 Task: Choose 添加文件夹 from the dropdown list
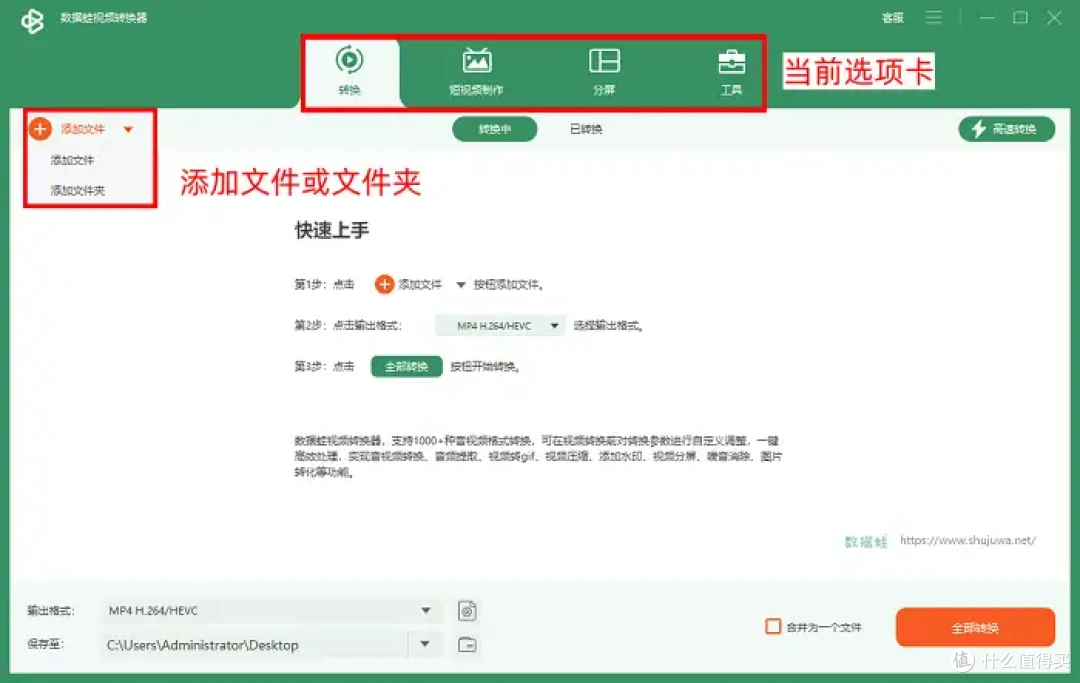pyautogui.click(x=78, y=191)
